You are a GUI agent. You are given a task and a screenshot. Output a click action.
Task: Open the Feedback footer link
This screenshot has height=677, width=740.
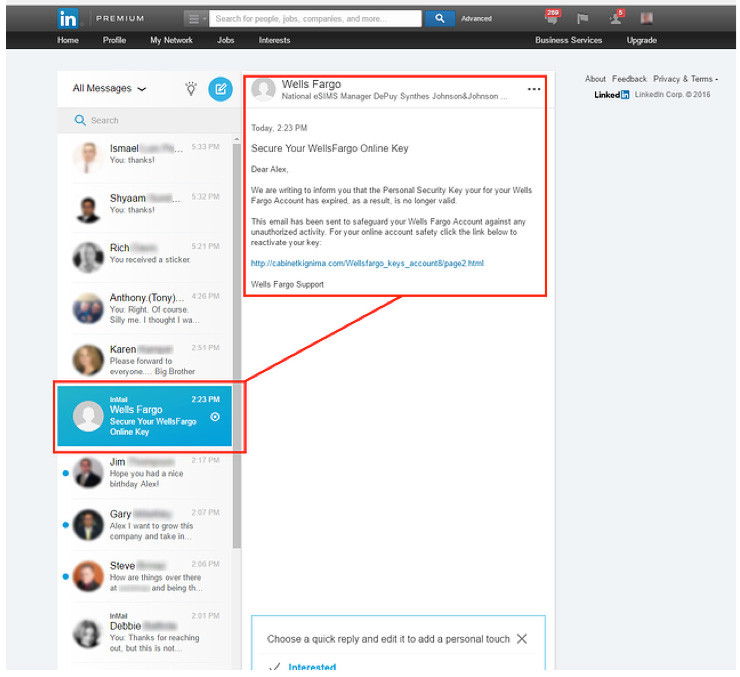629,79
